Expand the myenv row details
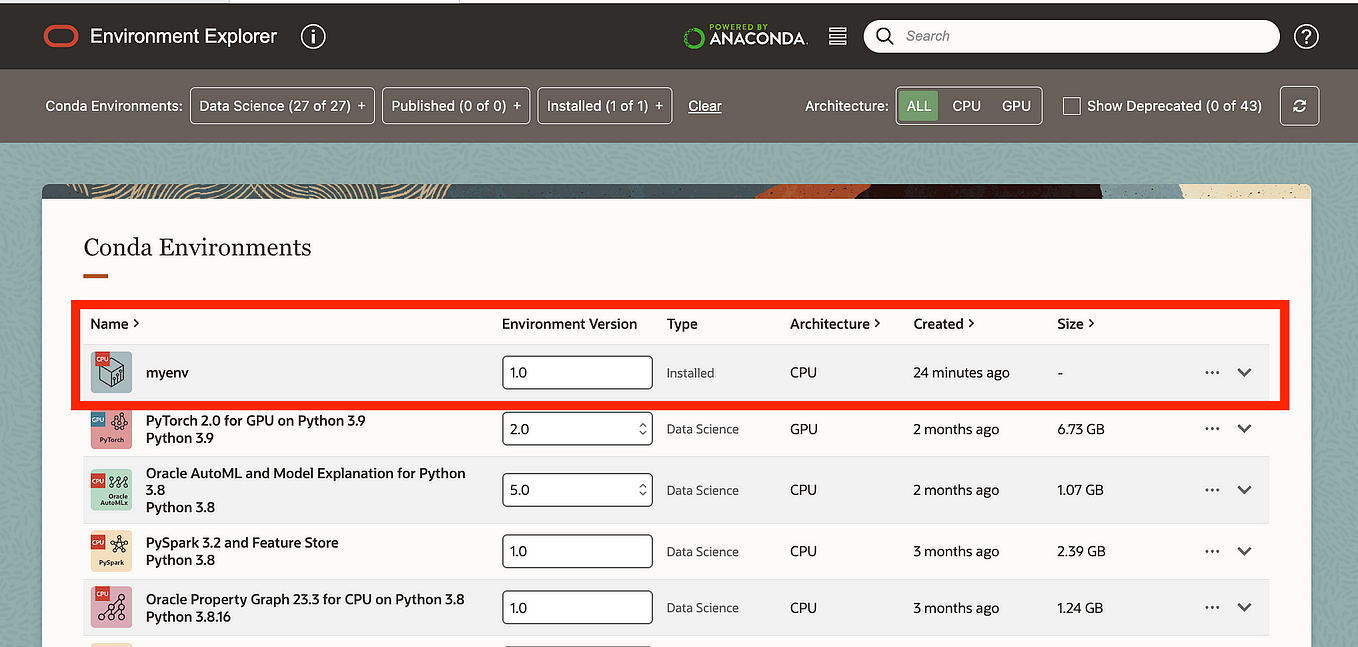This screenshot has height=647, width=1358. point(1244,372)
